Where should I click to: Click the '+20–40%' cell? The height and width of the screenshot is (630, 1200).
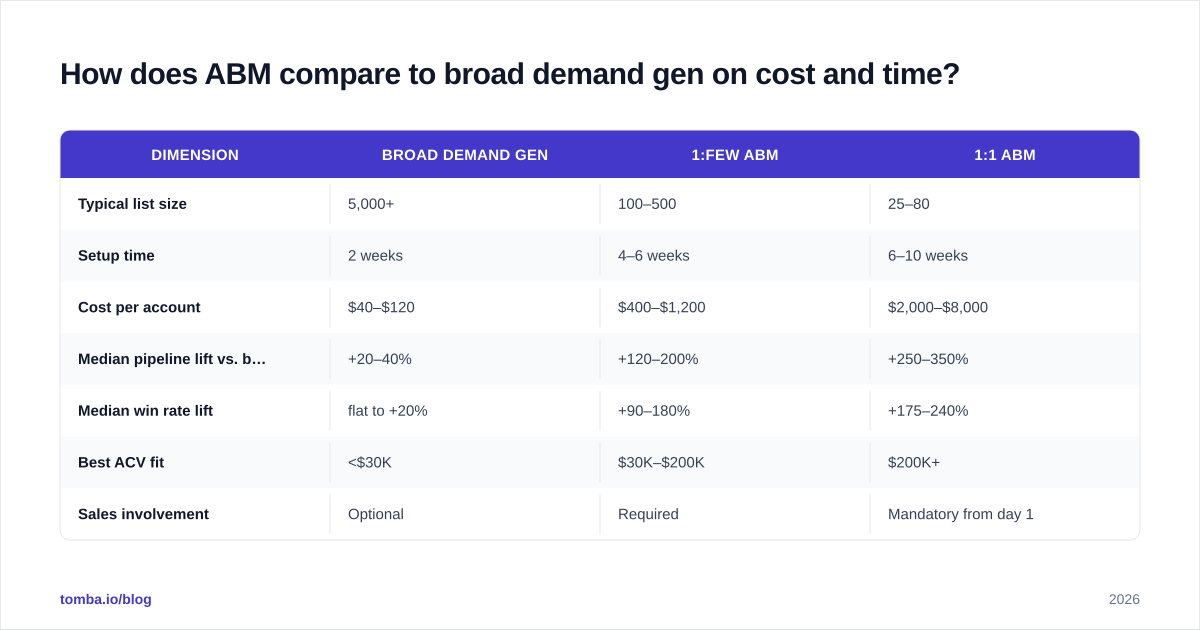380,359
